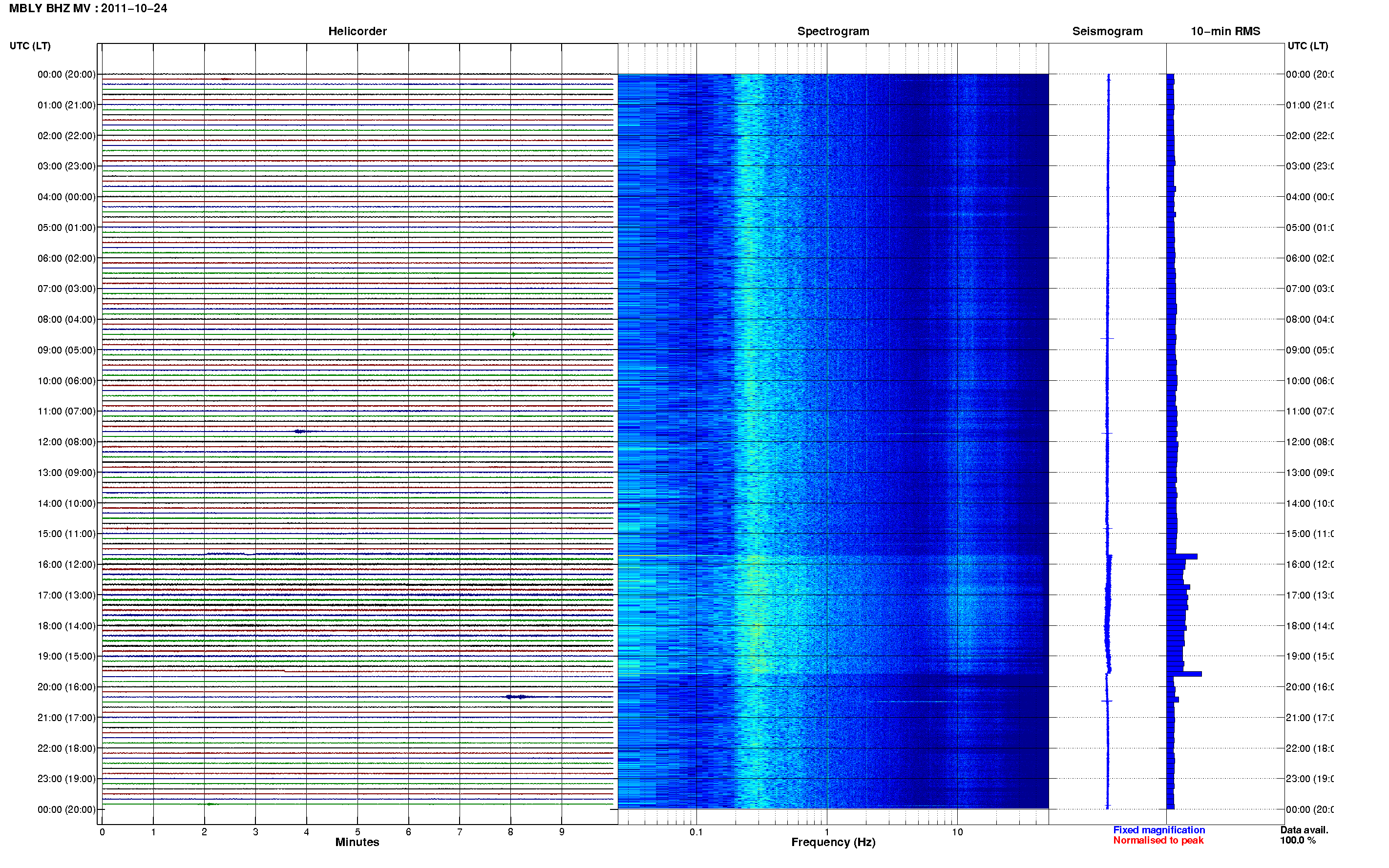Viewport: 1389px width, 868px height.
Task: Click the left 22:00 (18:00) time label
Action: (66, 748)
